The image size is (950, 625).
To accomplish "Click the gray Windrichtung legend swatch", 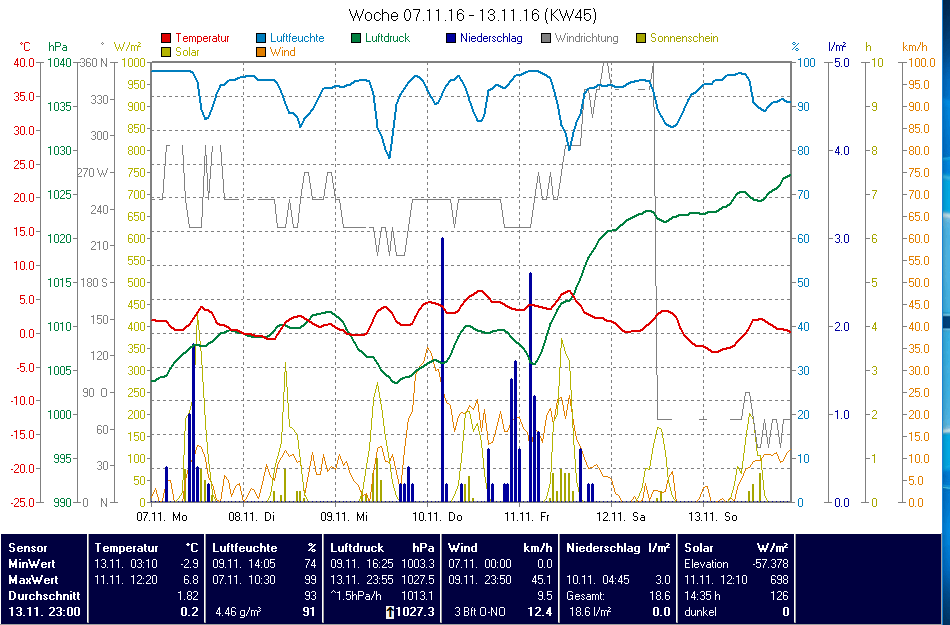I will 546,38.
